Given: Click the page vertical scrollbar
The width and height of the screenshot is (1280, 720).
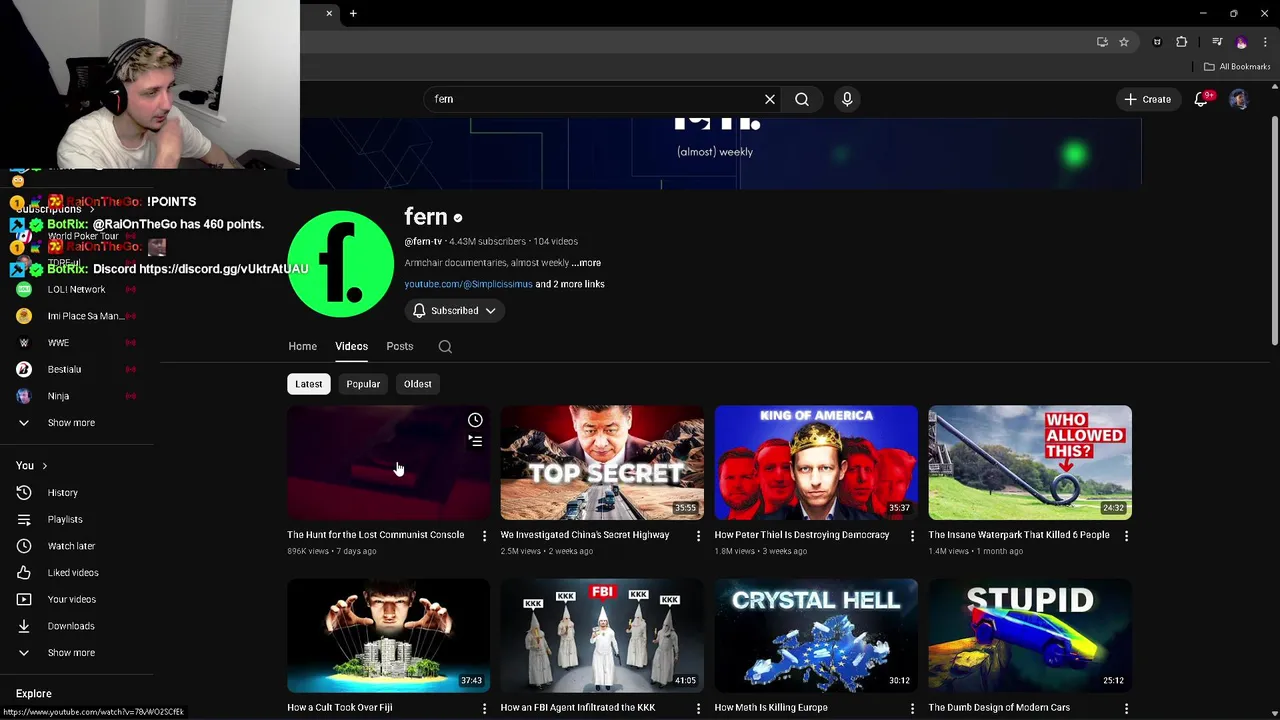Looking at the screenshot, I should click(x=1274, y=231).
